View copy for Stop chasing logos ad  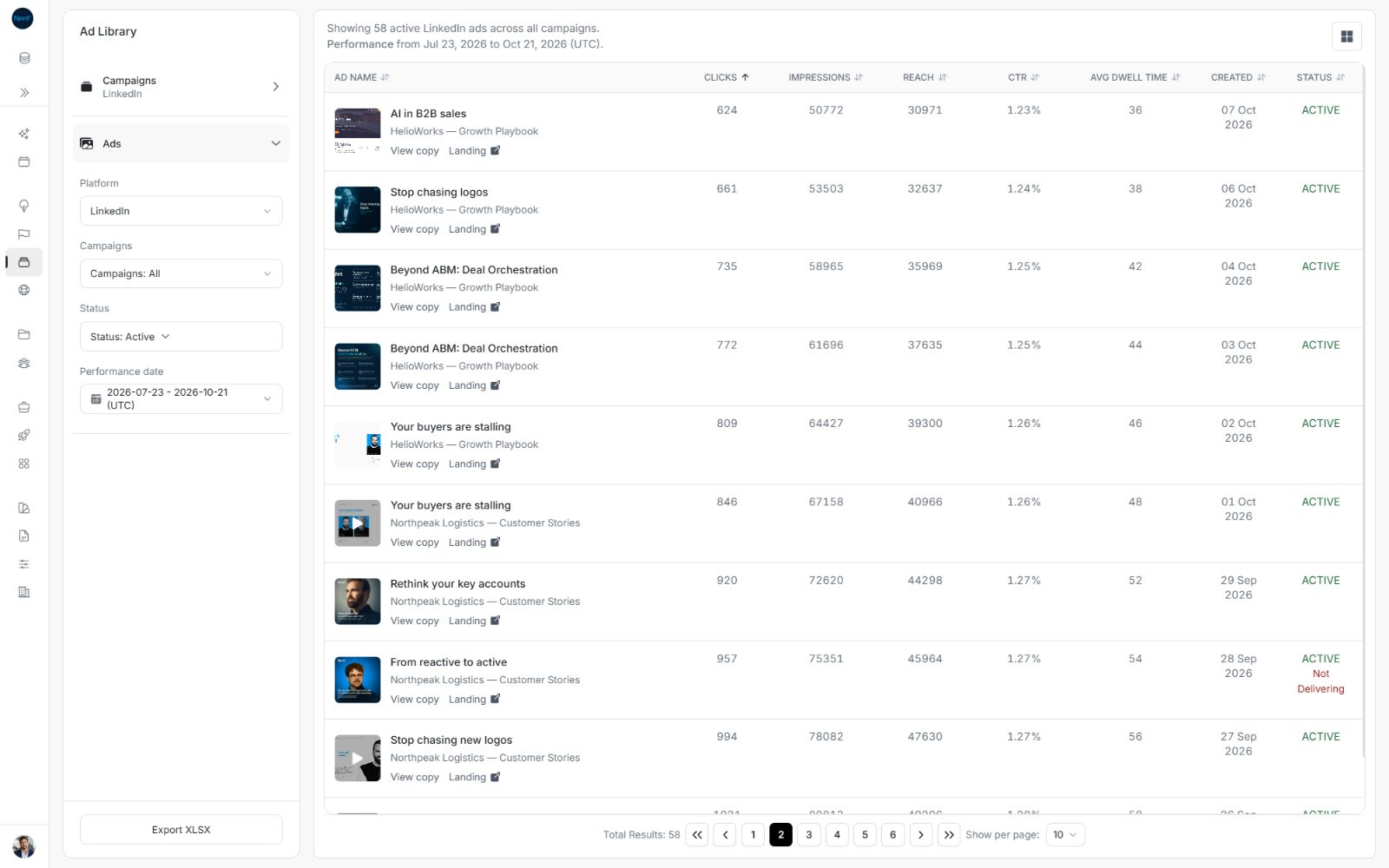[x=414, y=229]
